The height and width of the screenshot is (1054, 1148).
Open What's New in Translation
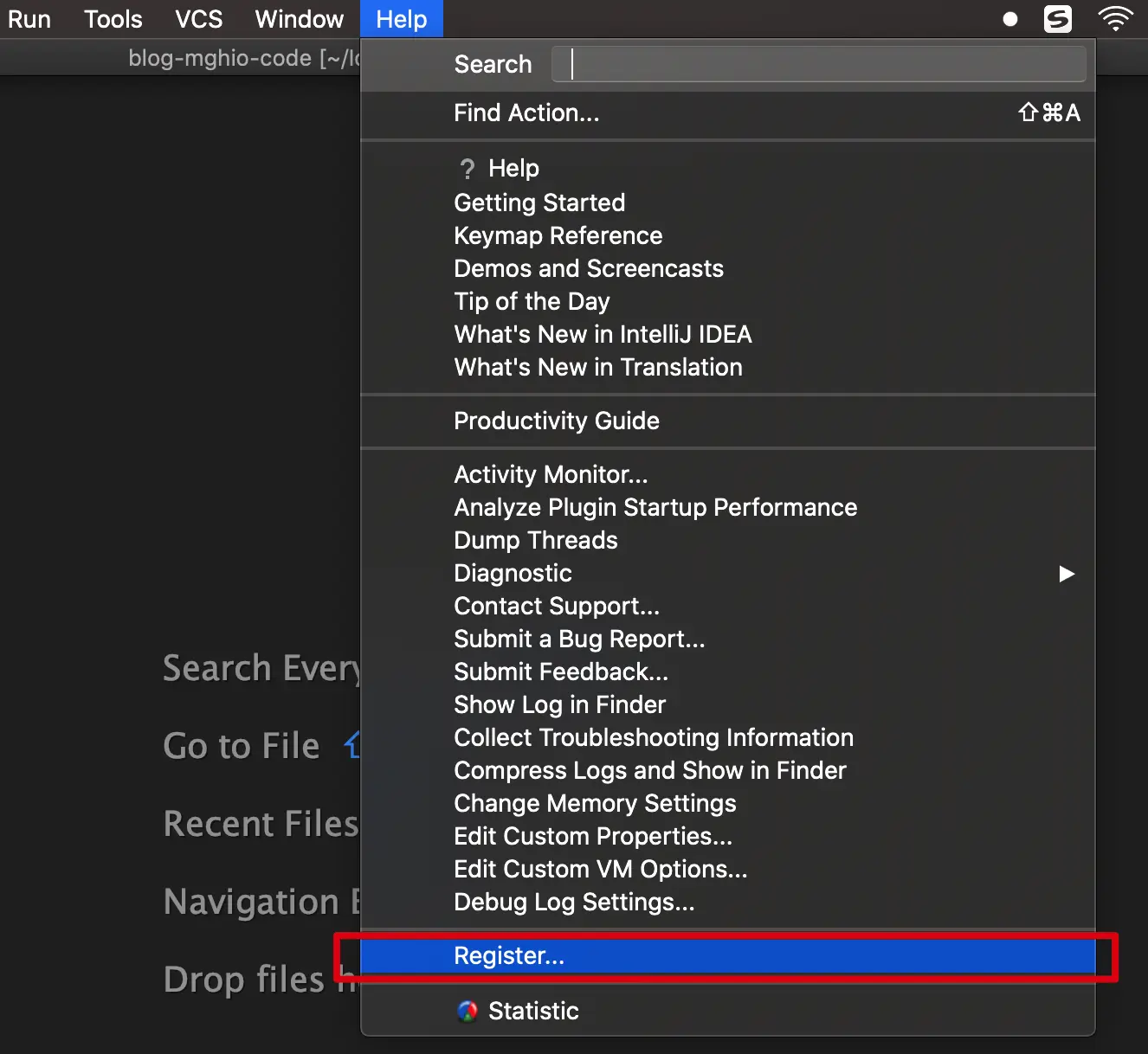pos(728,367)
